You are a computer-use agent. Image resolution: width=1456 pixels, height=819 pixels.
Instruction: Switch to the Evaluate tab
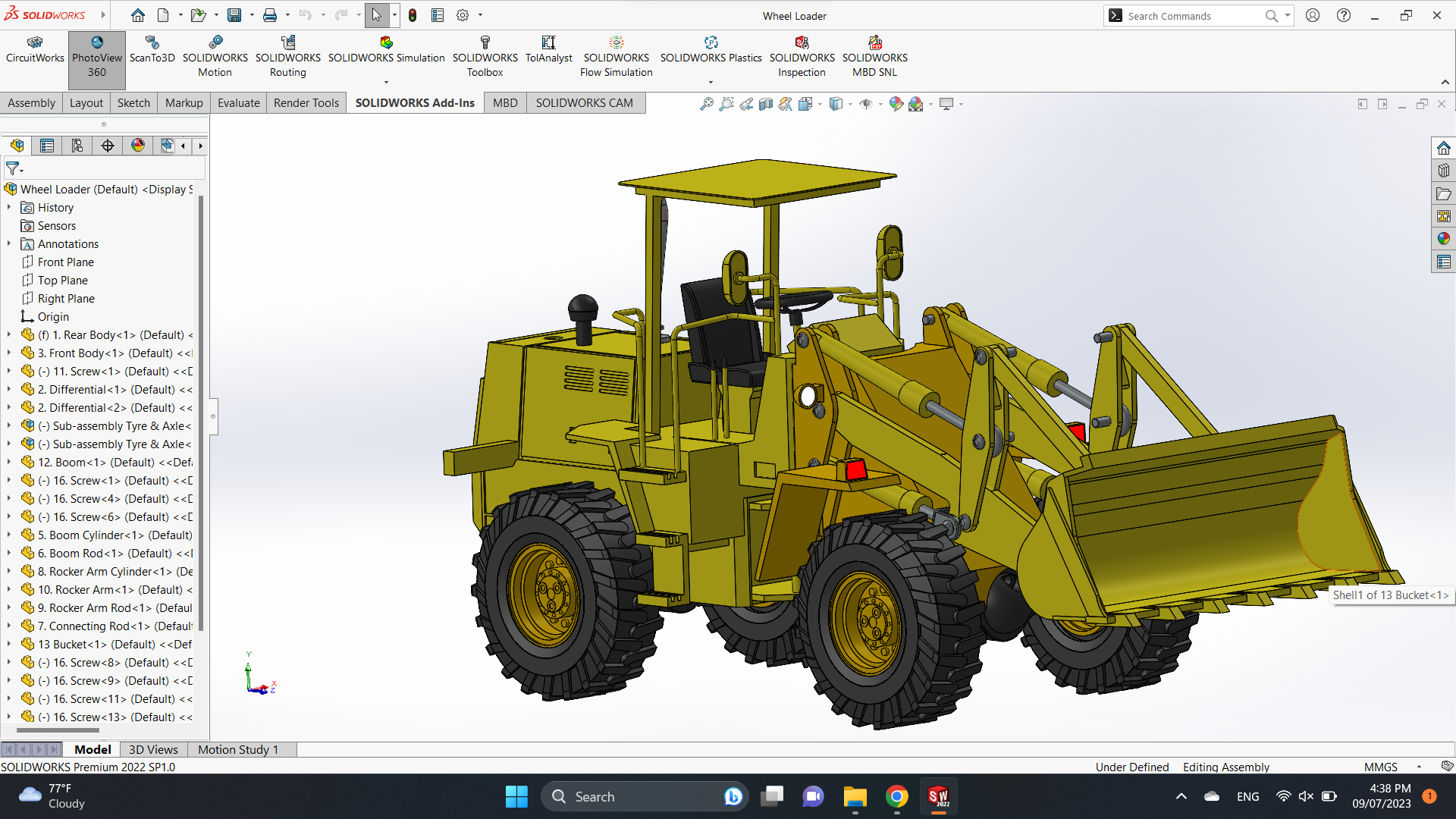tap(238, 103)
